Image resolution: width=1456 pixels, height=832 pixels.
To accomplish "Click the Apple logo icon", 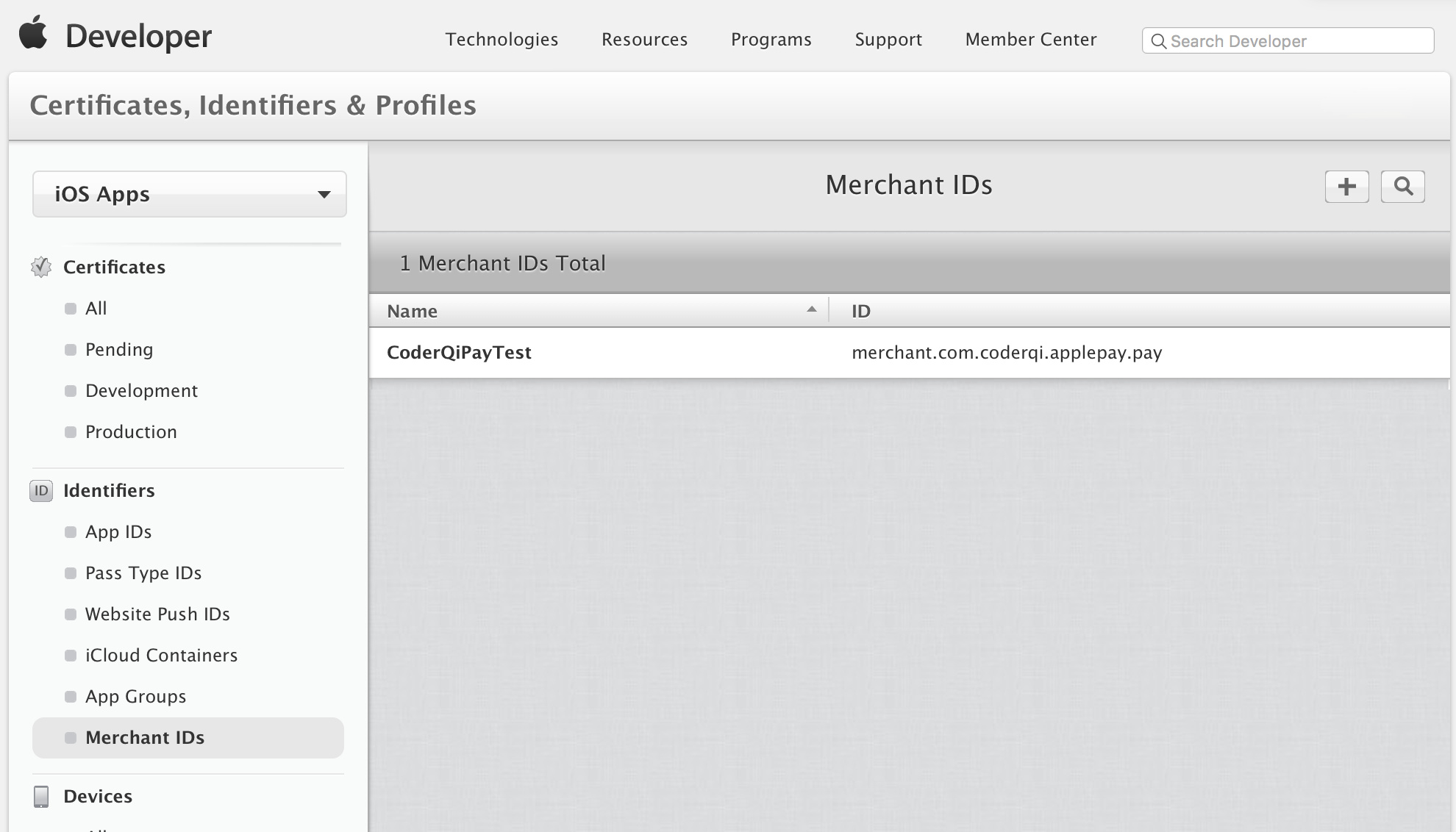I will tap(33, 34).
